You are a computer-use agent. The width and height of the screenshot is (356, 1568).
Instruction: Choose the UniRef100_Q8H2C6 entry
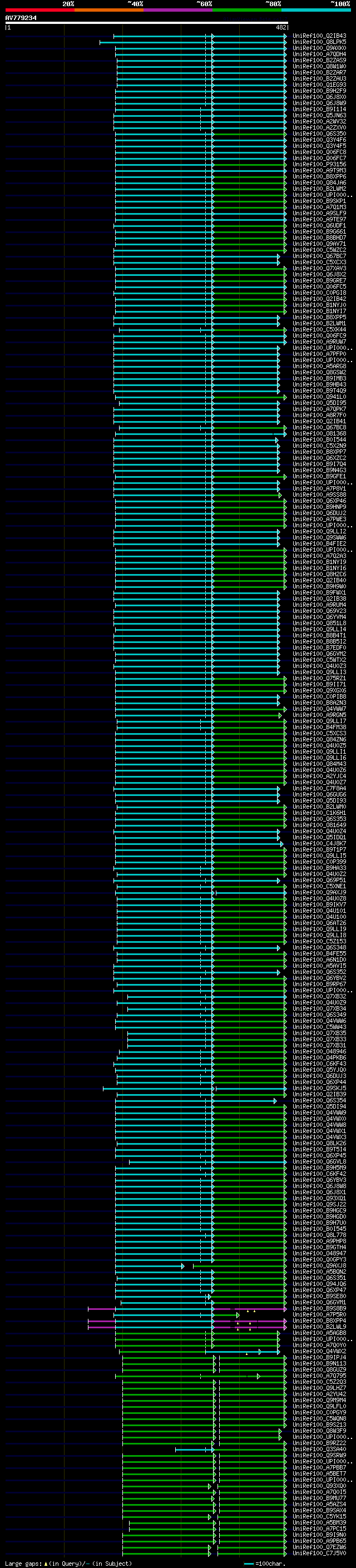tap(319, 575)
